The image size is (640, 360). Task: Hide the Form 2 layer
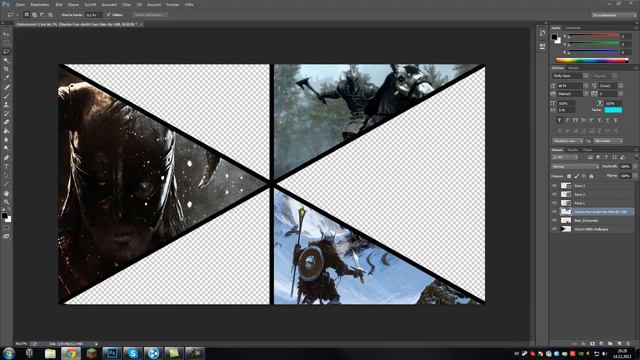click(554, 194)
